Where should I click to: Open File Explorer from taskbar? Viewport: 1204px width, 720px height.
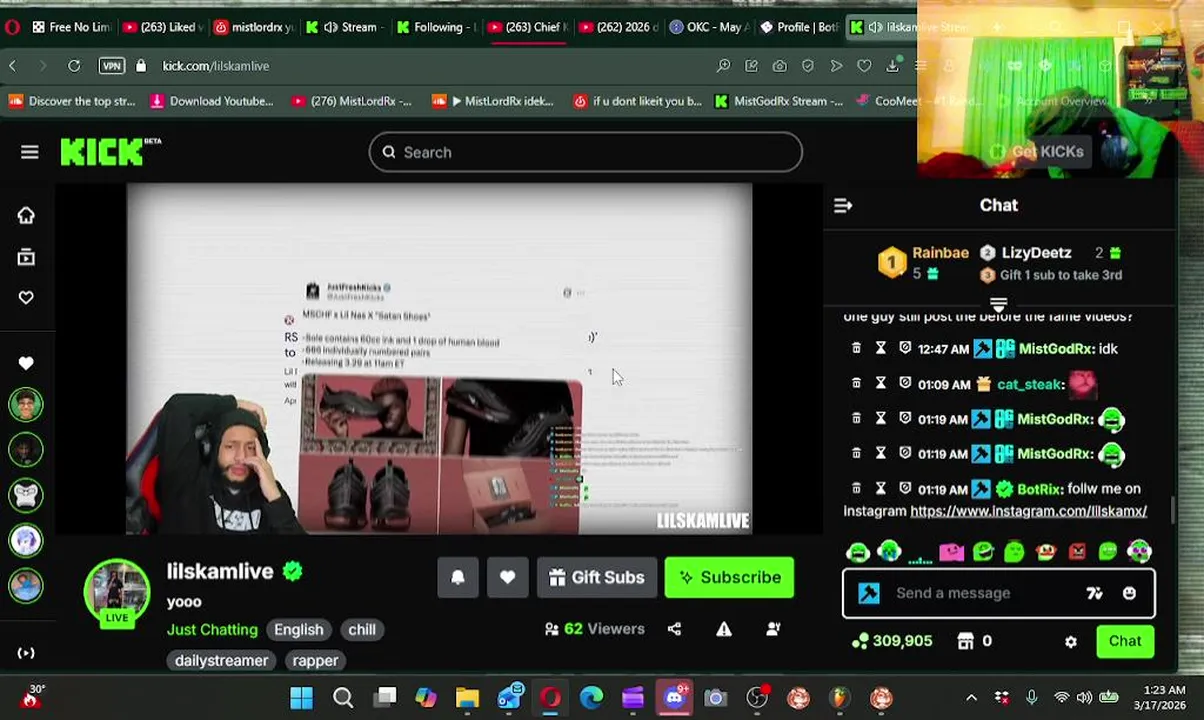point(467,698)
